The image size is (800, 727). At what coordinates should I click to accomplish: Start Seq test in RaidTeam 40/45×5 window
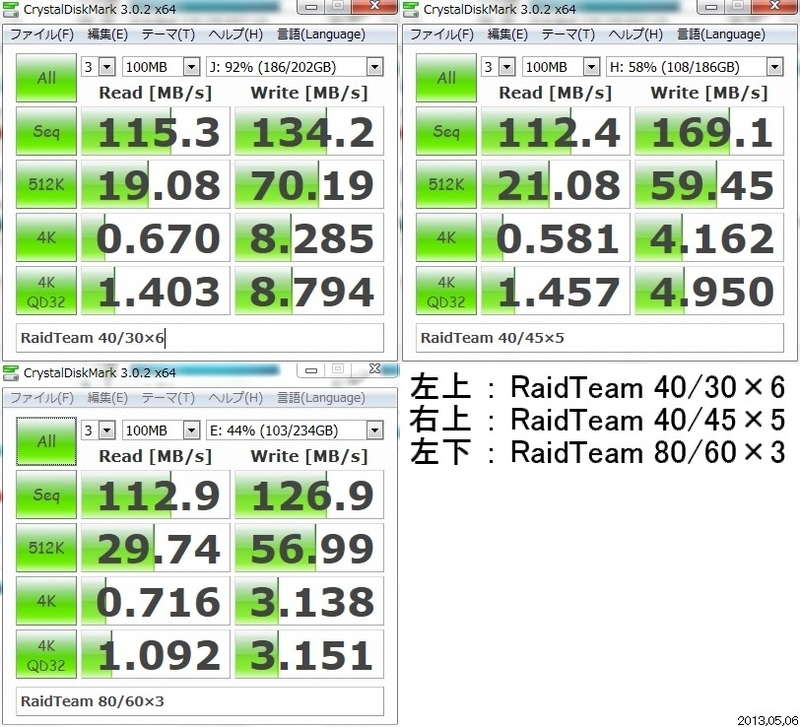click(446, 131)
